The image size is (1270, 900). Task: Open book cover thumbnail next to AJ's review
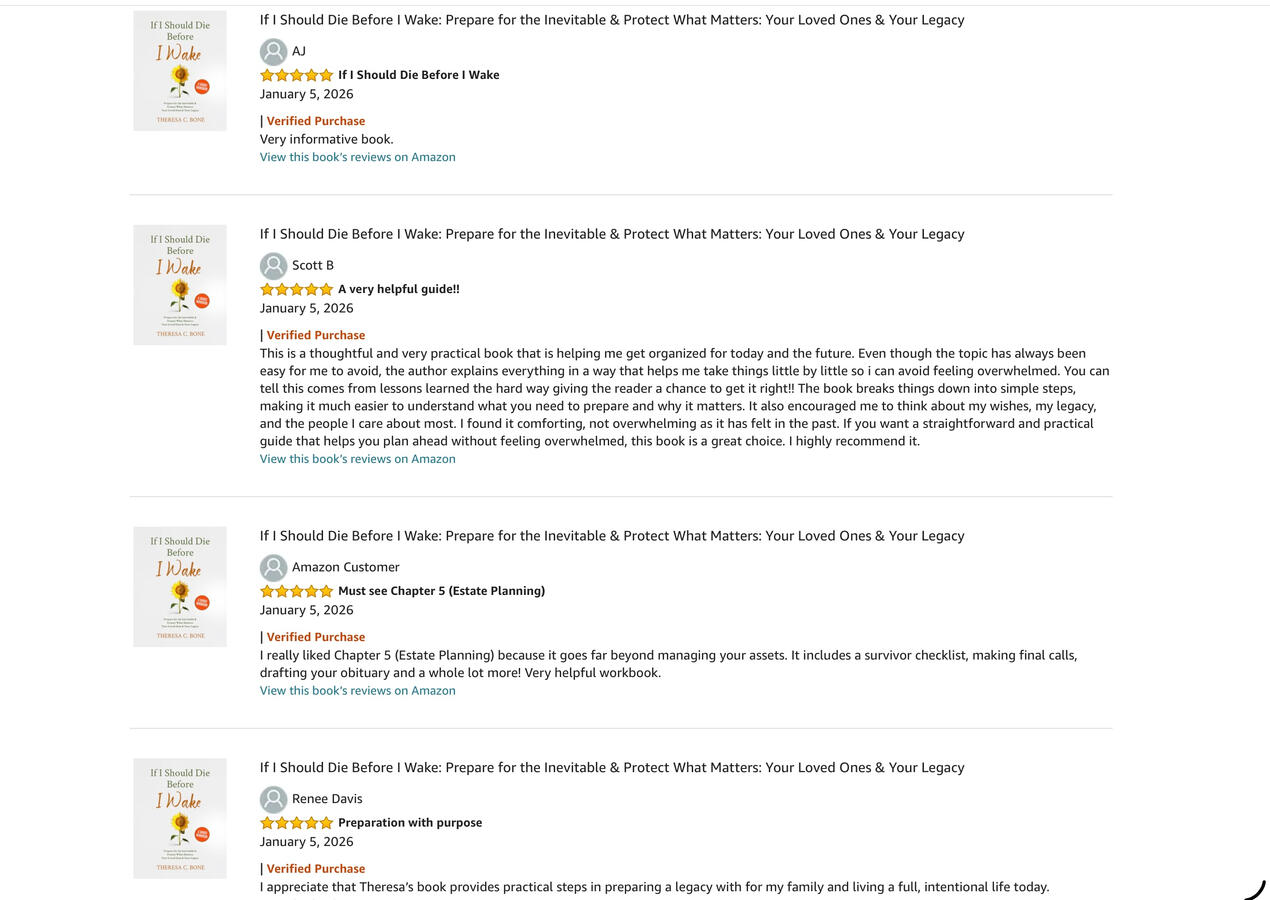pos(180,71)
